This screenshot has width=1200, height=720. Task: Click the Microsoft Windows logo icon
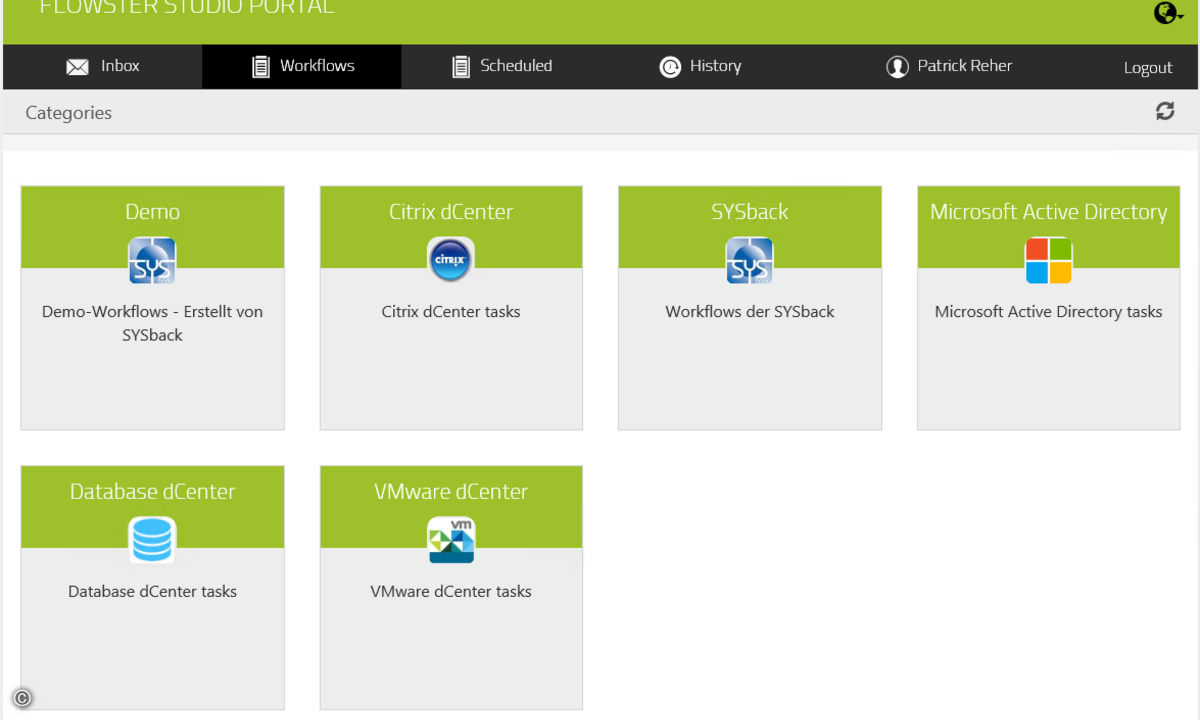pos(1048,261)
